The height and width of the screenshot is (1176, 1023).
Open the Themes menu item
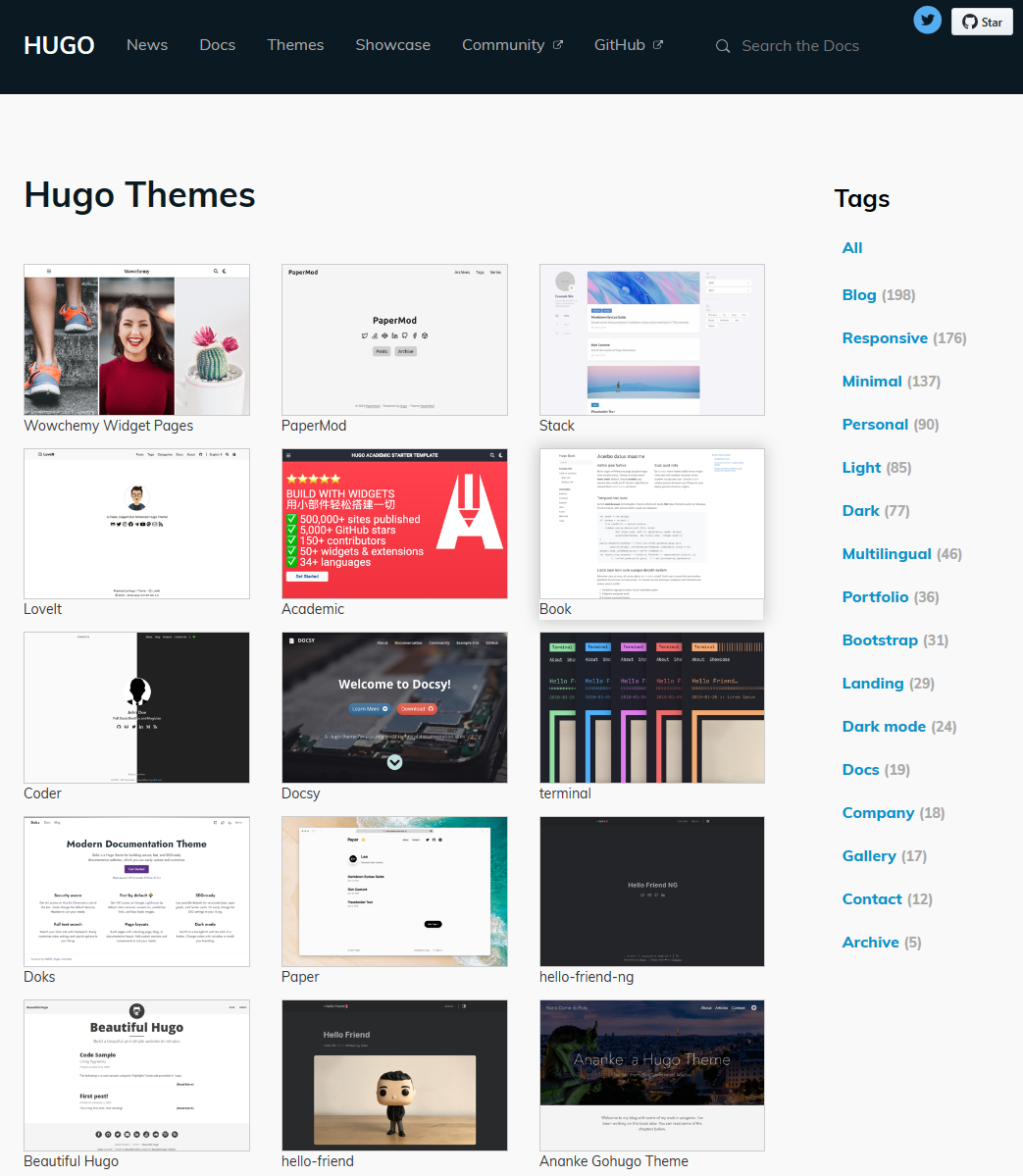pyautogui.click(x=295, y=45)
